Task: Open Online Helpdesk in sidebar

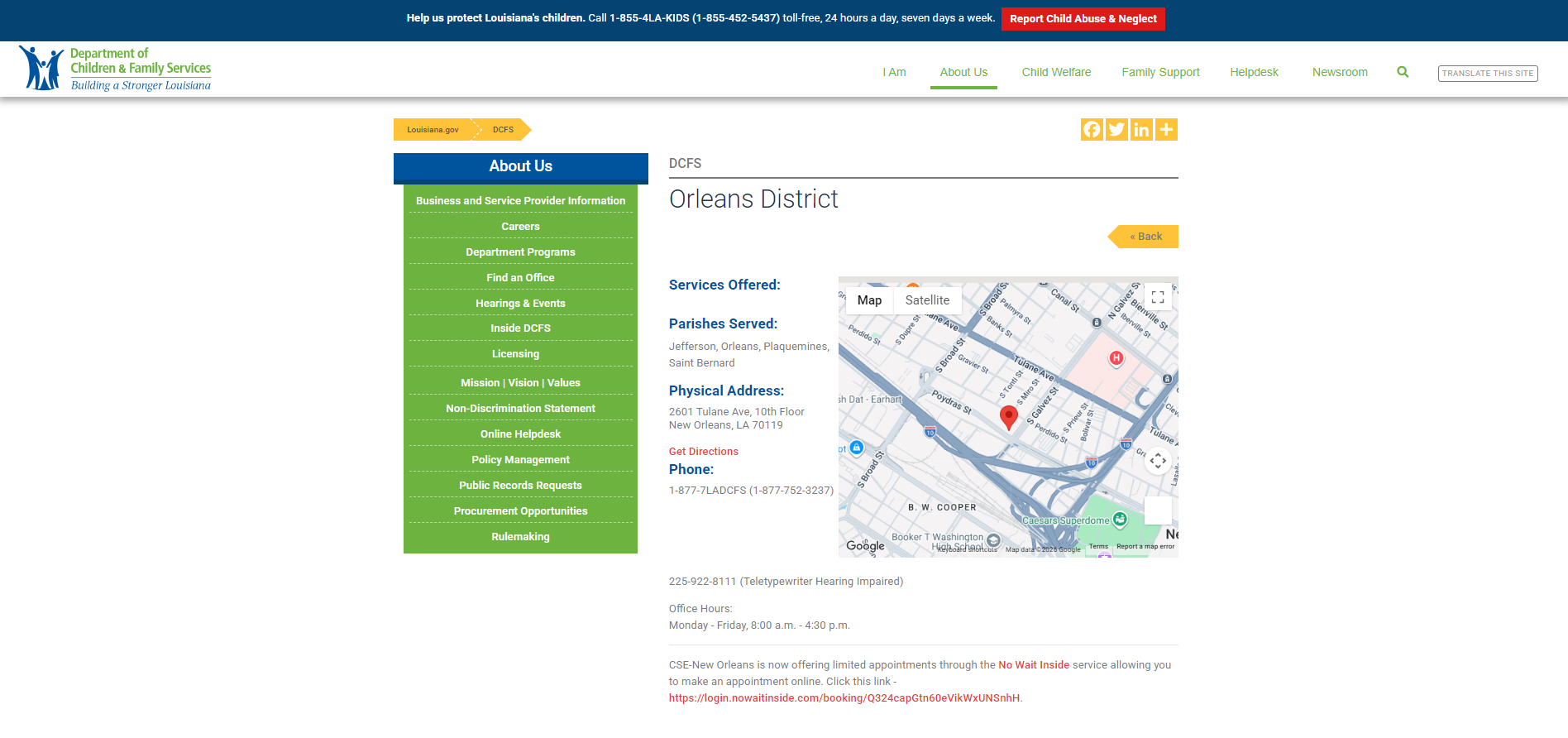Action: (x=520, y=434)
